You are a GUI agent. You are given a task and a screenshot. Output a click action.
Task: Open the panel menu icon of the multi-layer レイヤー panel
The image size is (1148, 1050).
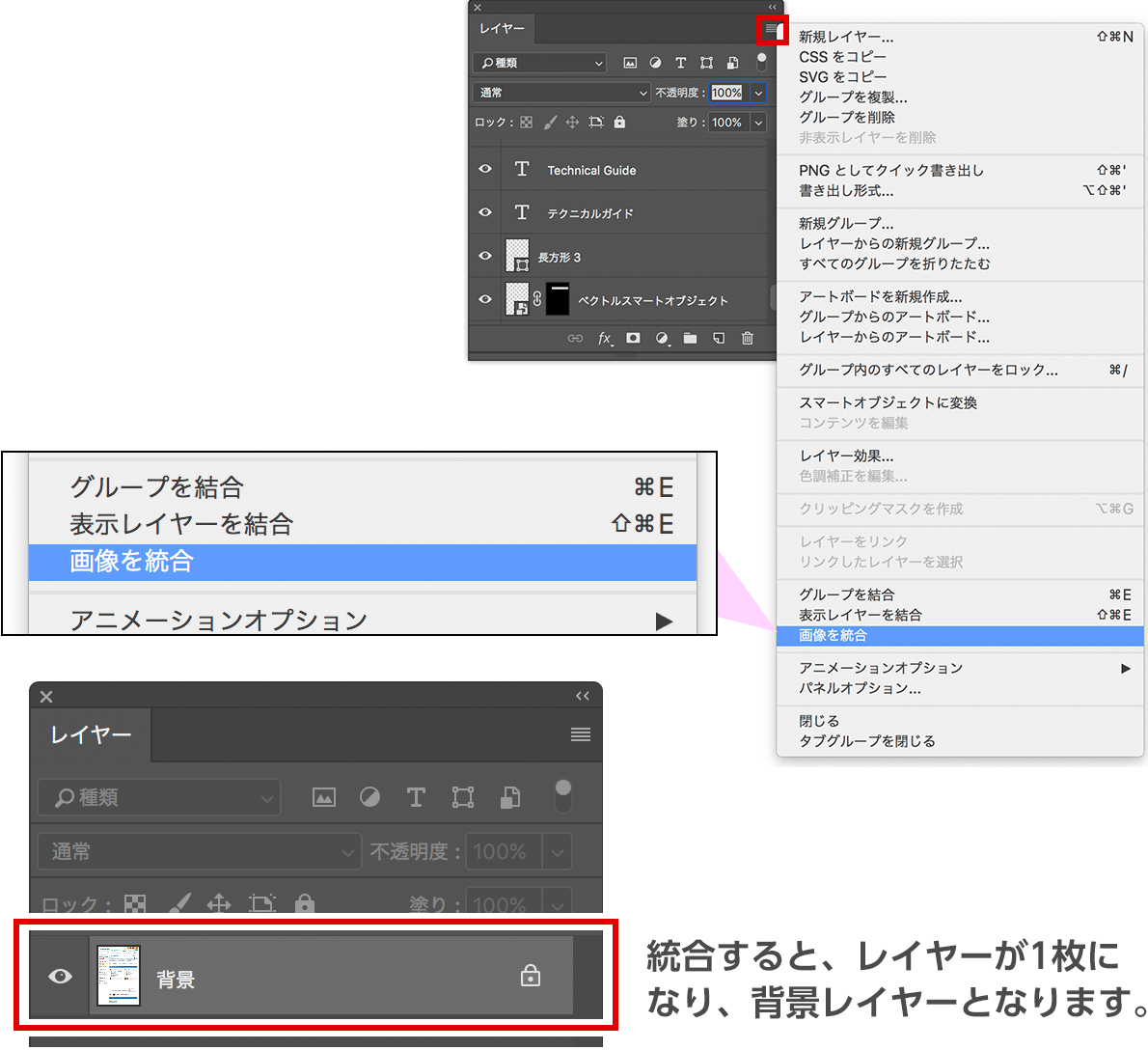pyautogui.click(x=773, y=30)
